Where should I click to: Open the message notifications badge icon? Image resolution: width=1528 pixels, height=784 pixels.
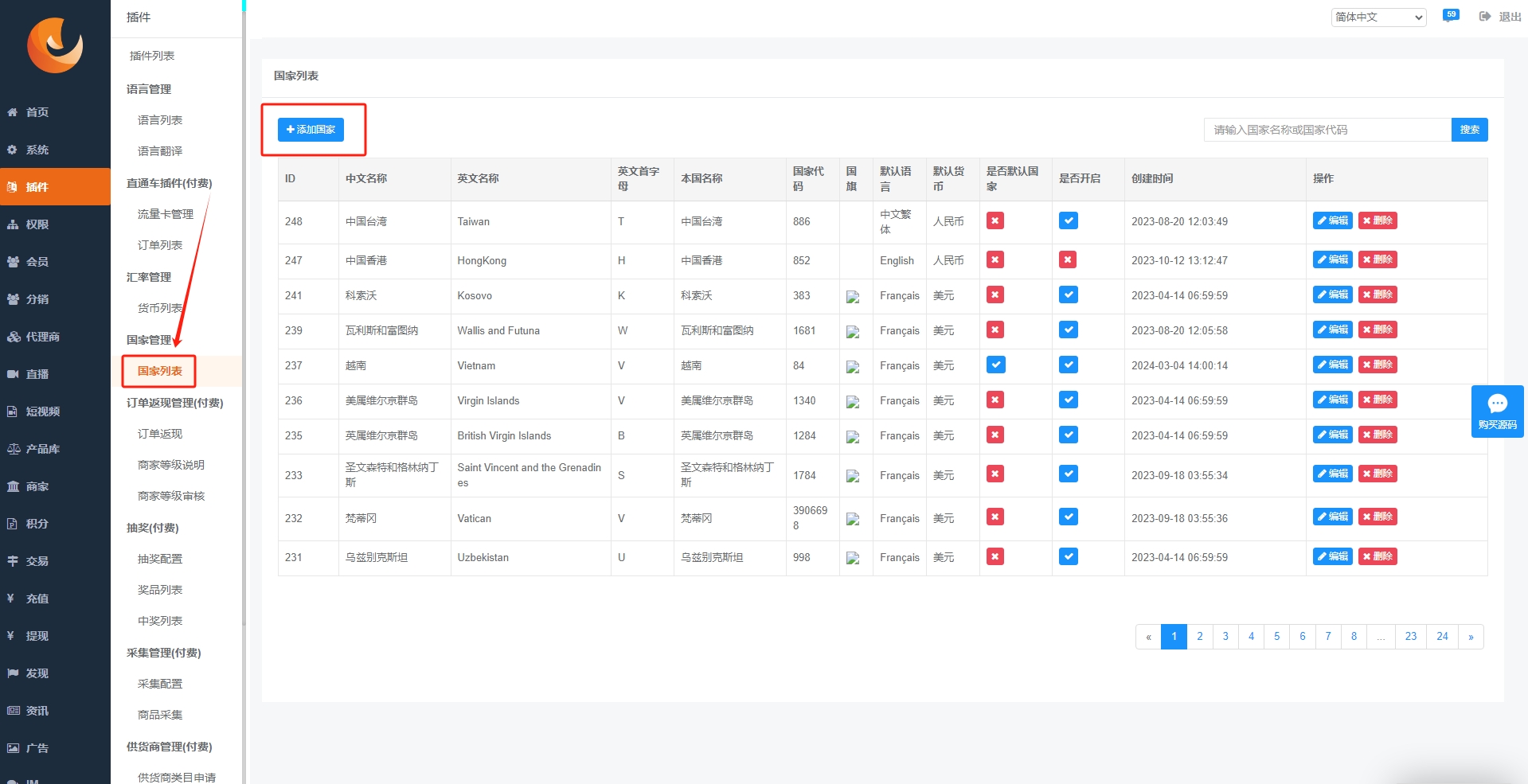click(x=1451, y=15)
